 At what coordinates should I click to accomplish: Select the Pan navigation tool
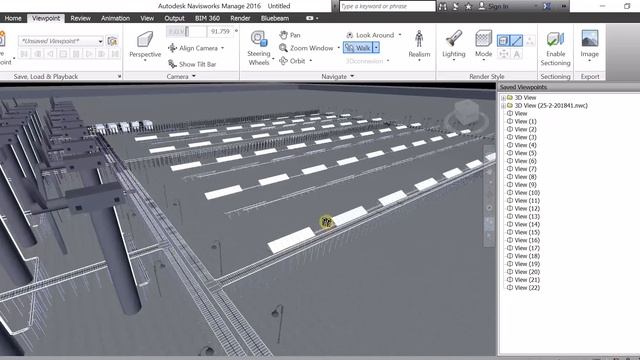pyautogui.click(x=290, y=35)
